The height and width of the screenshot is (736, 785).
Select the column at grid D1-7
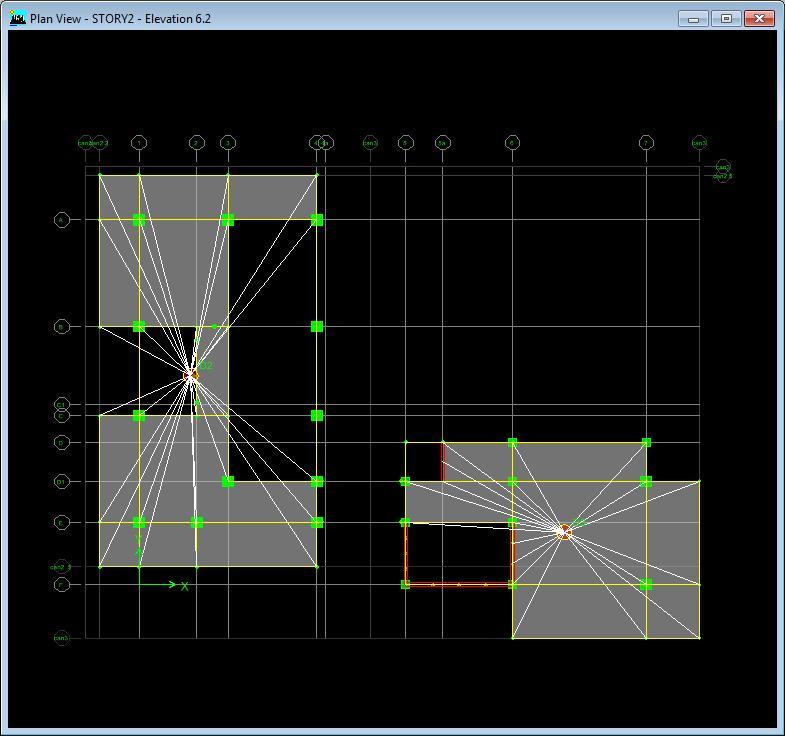pyautogui.click(x=646, y=482)
